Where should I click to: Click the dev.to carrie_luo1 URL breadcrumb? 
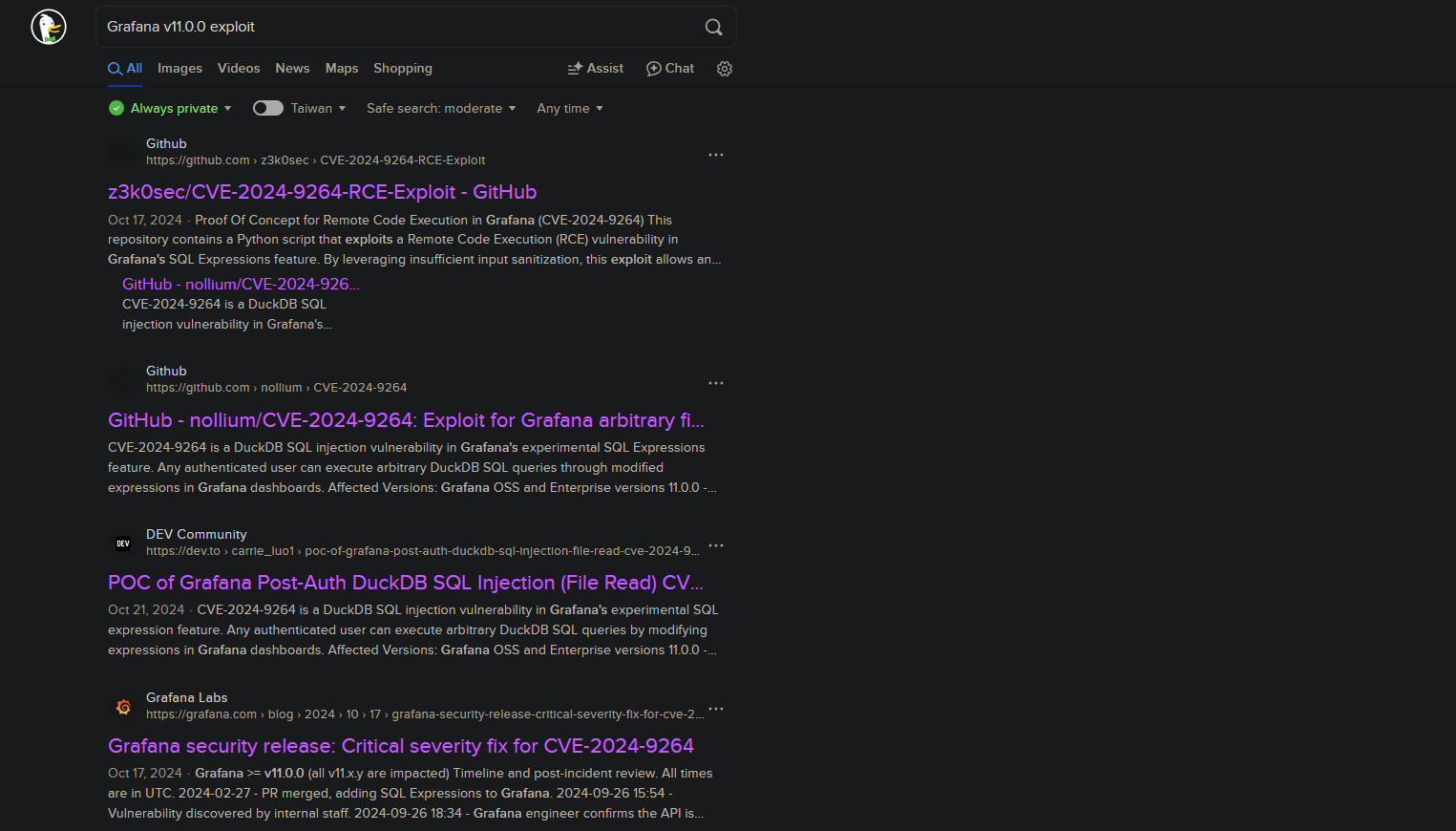pos(423,551)
